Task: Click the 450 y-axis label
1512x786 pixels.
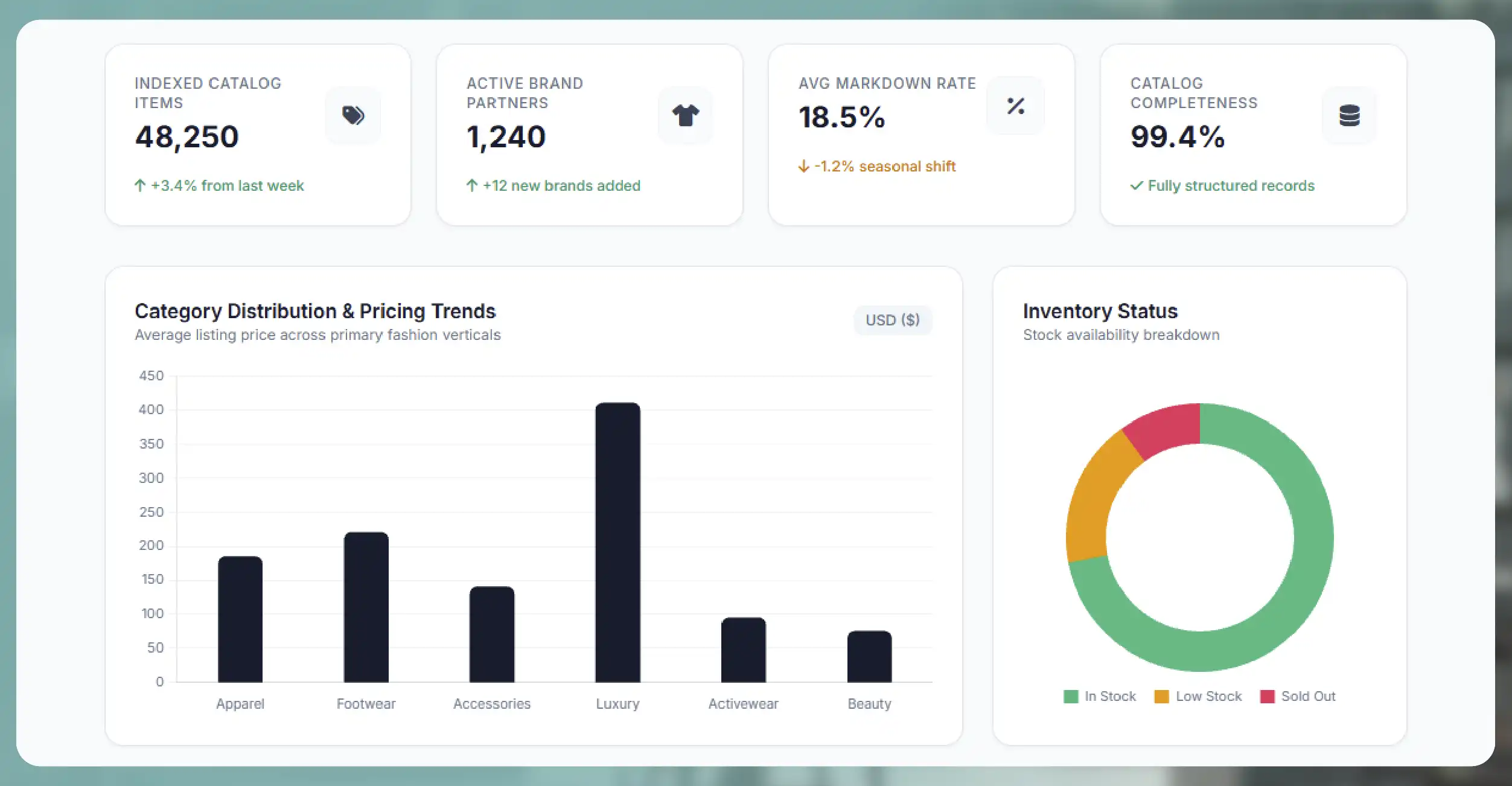Action: (152, 375)
